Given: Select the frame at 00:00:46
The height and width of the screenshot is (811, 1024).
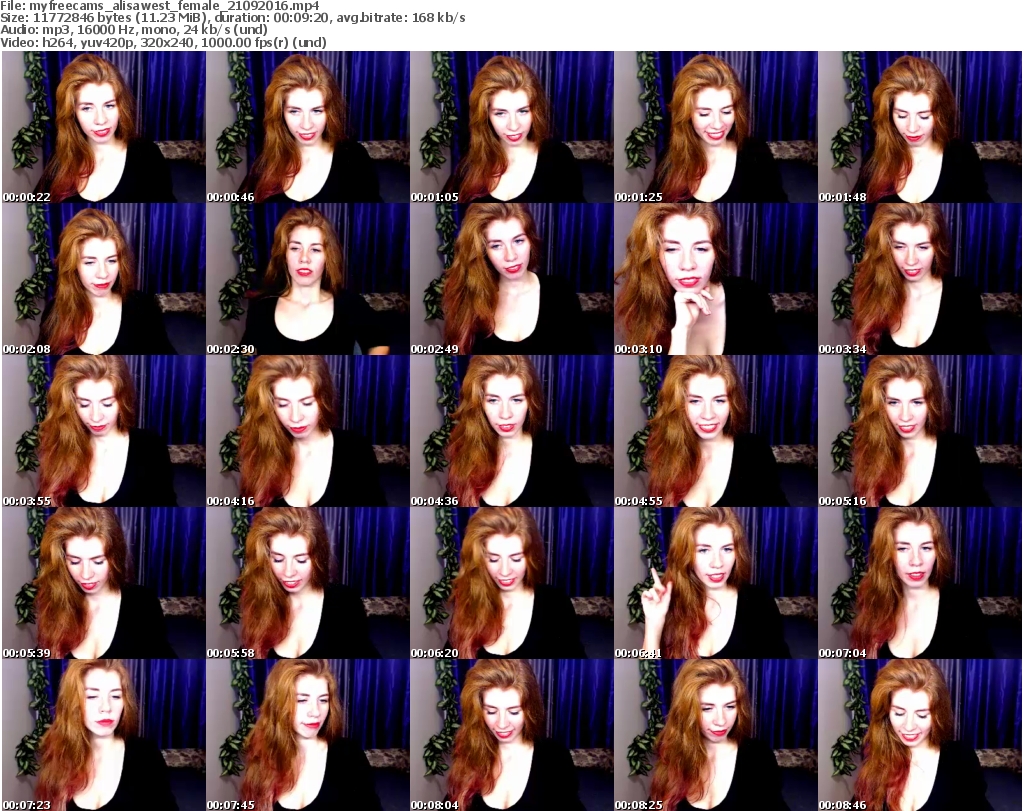Looking at the screenshot, I should tap(307, 127).
